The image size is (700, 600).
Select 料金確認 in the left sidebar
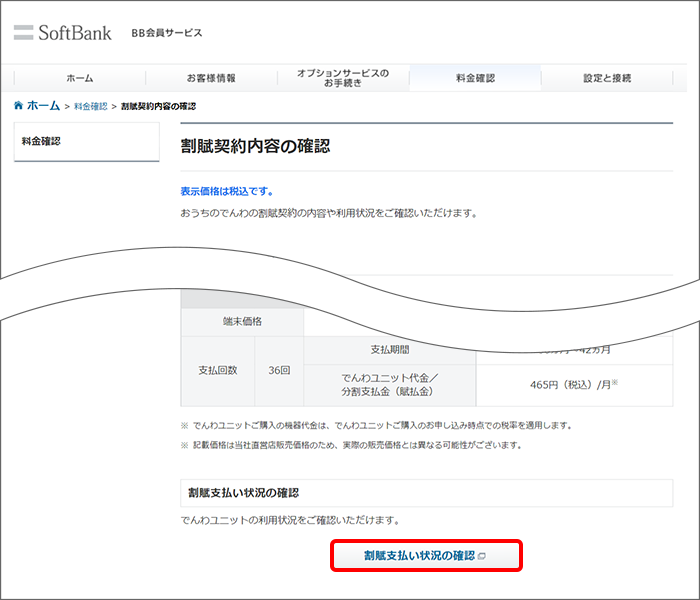[x=87, y=142]
